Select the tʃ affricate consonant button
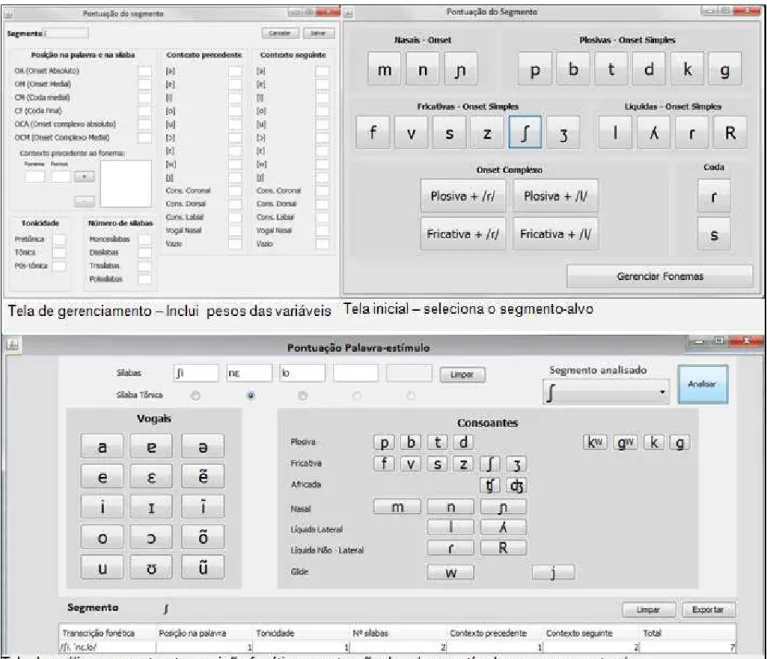767x659 pixels. point(490,485)
